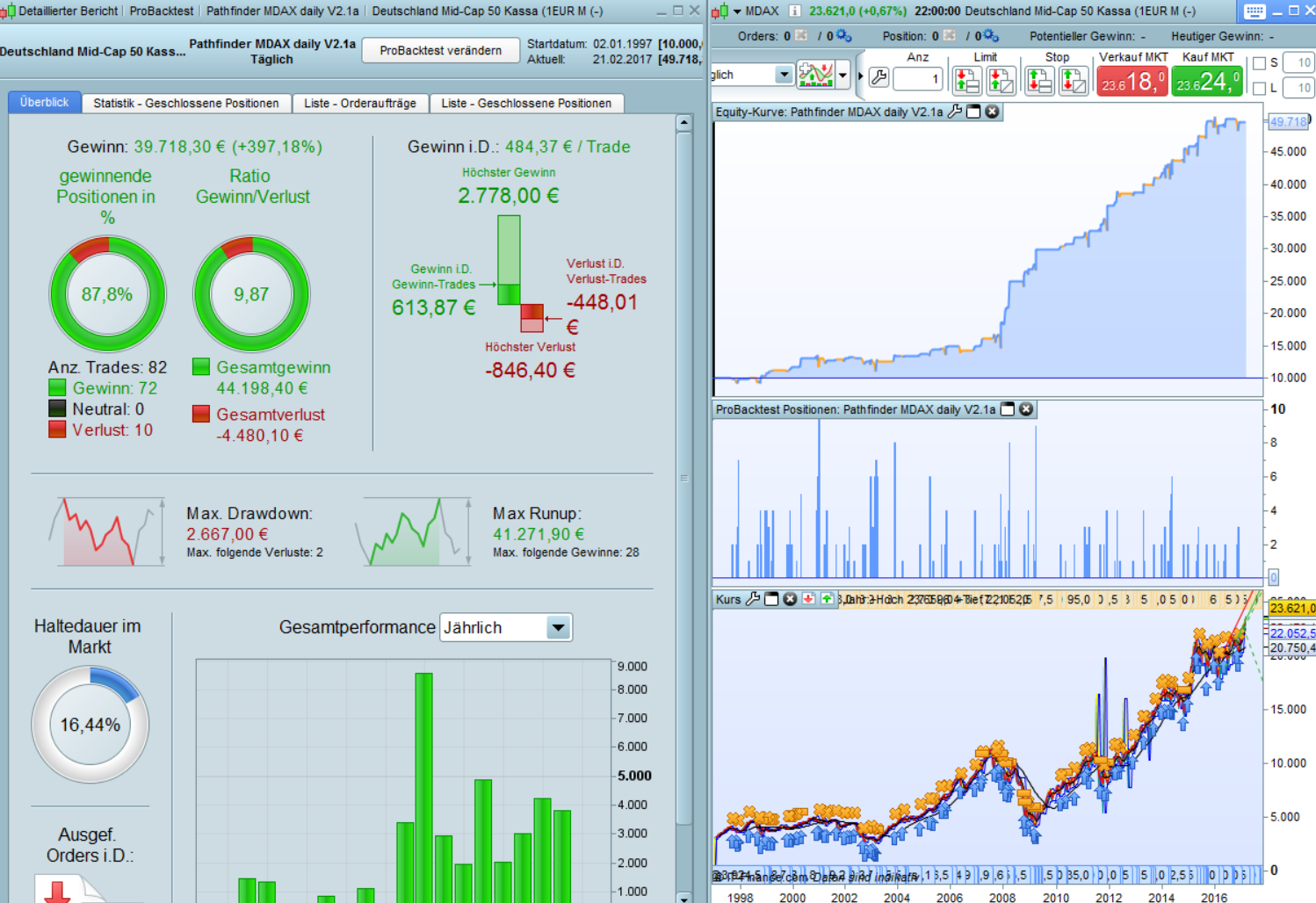Click the red download arrow under Ausgef. Orders
Viewport: 1316px width, 903px height.
58,892
